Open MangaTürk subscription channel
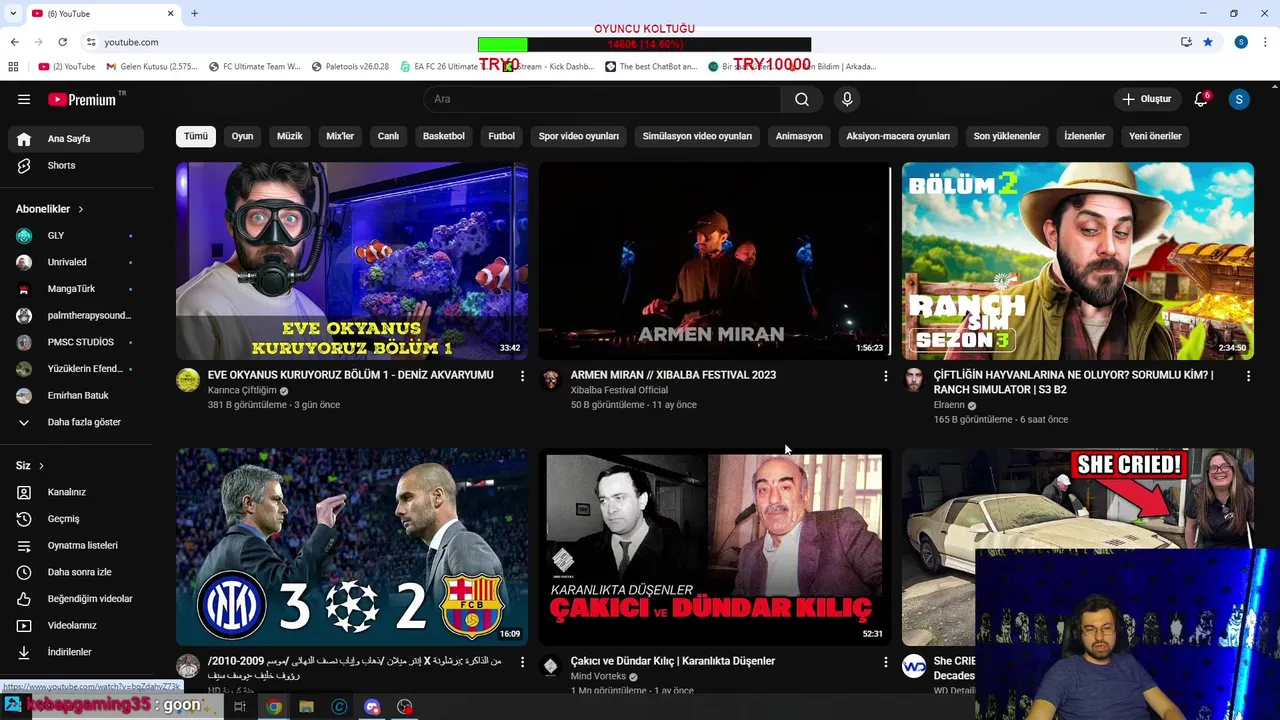The height and width of the screenshot is (720, 1280). click(76, 289)
